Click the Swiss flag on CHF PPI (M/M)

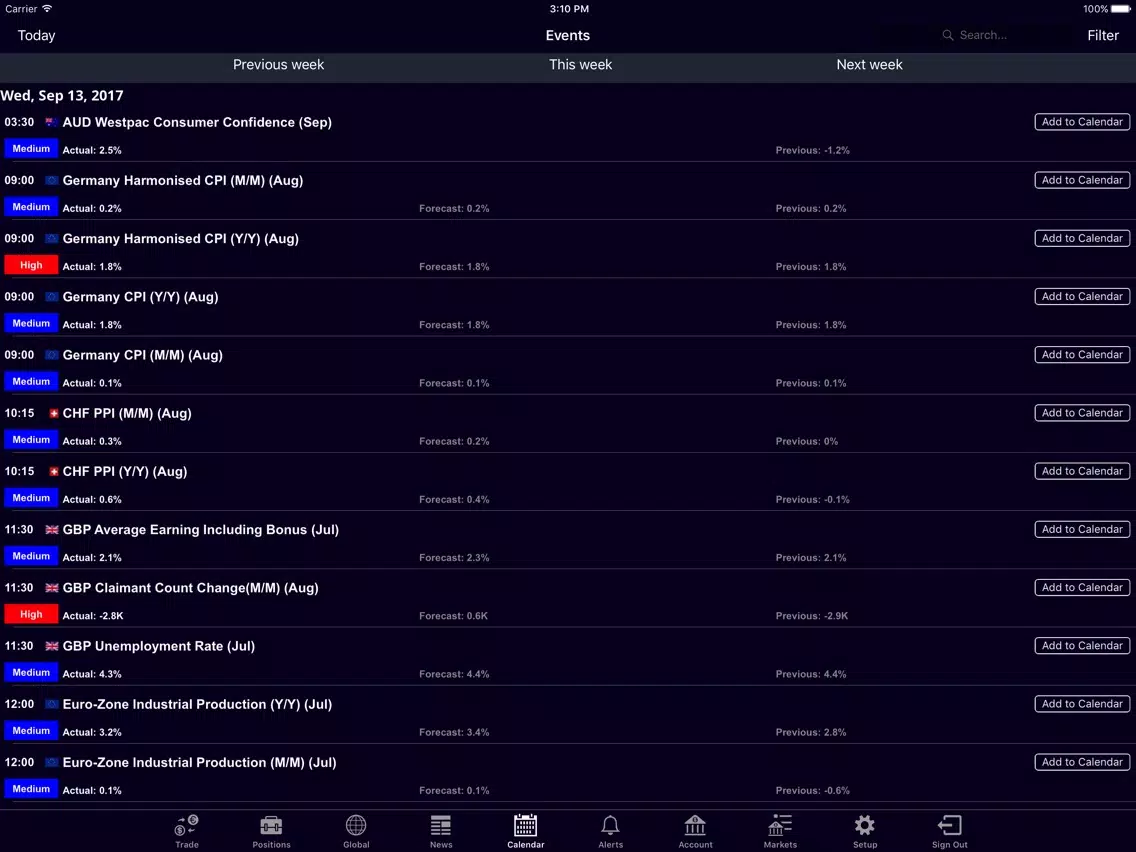[x=53, y=413]
